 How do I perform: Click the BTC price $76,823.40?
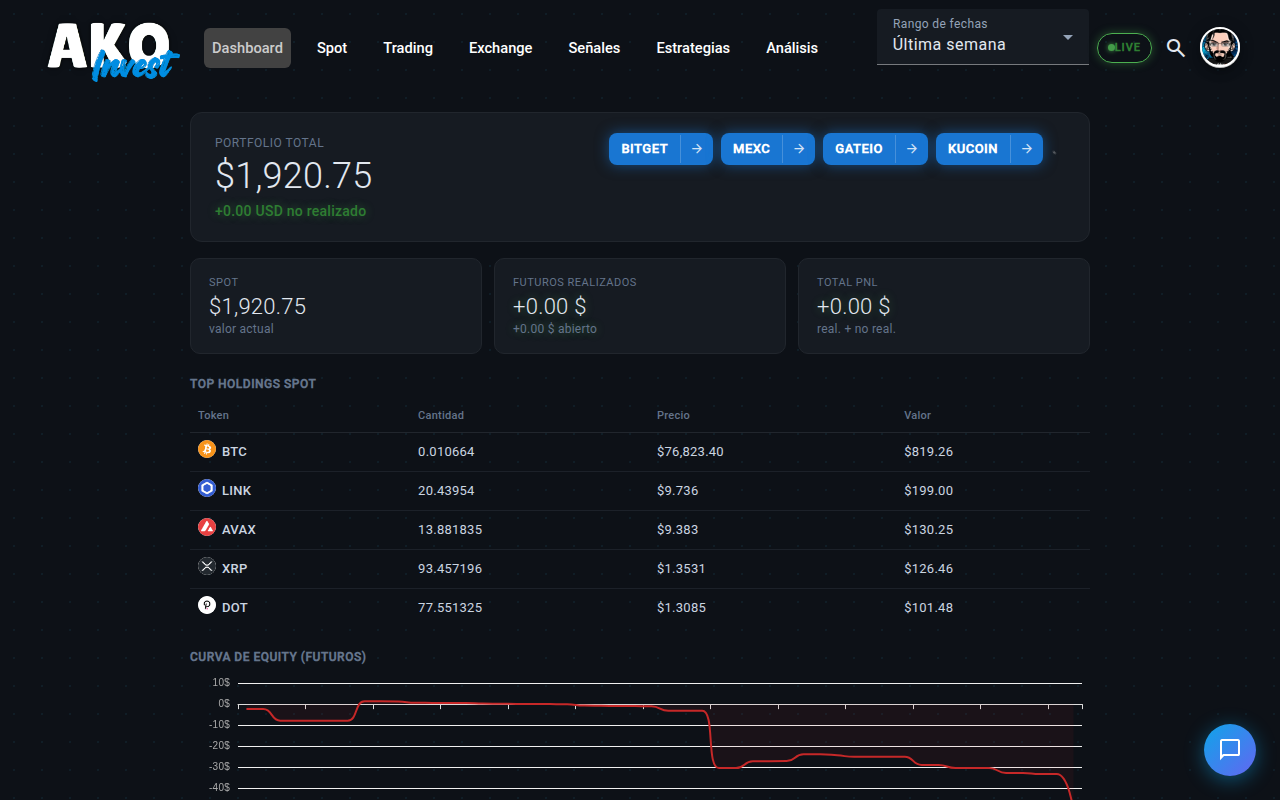pos(690,452)
